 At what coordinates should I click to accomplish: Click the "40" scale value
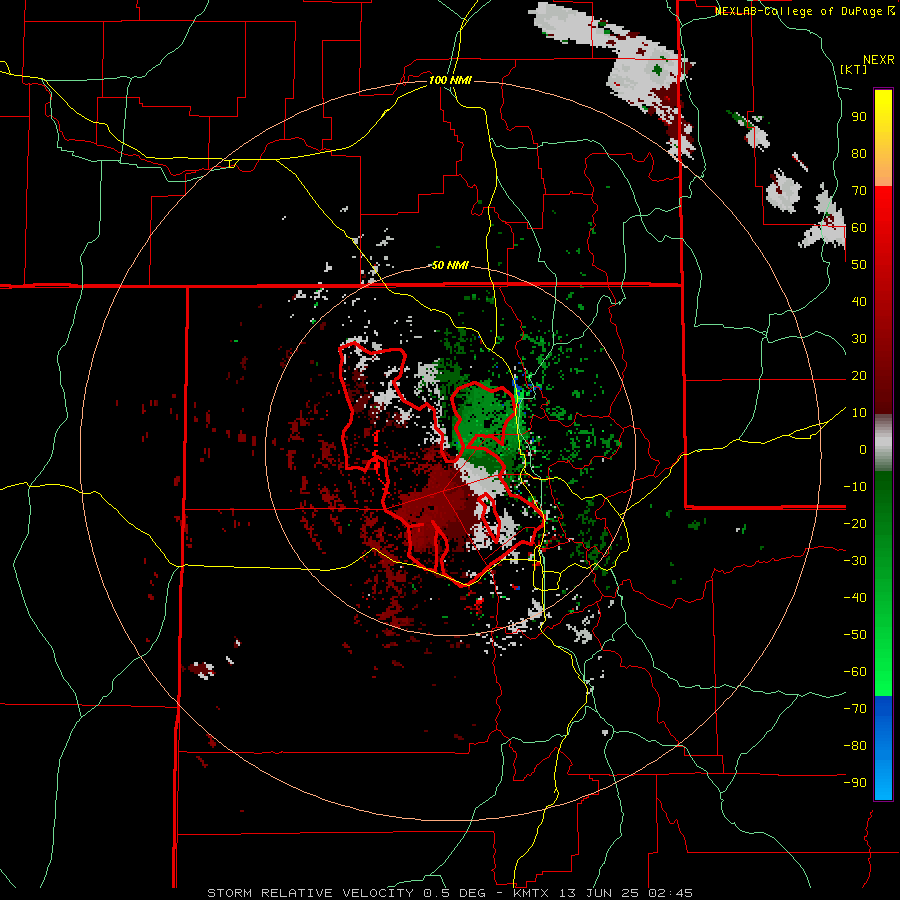tap(859, 302)
